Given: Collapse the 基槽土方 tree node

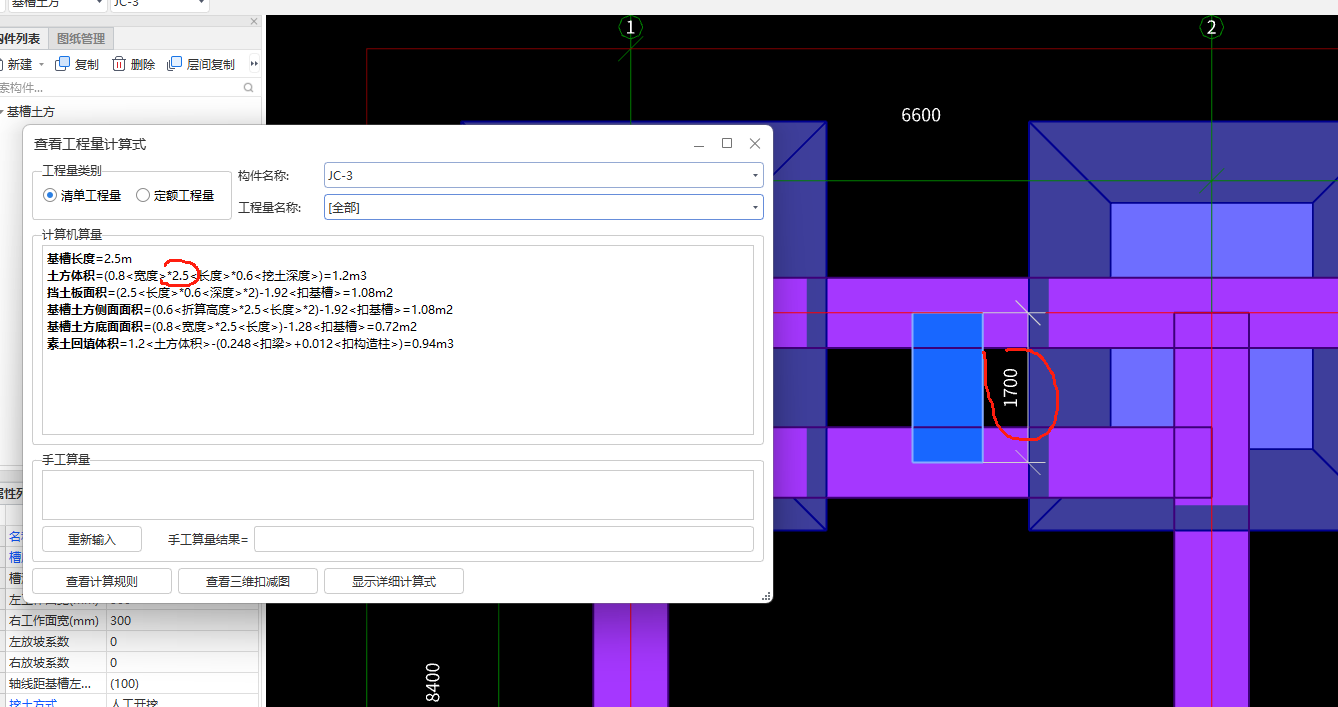Looking at the screenshot, I should pos(1,112).
